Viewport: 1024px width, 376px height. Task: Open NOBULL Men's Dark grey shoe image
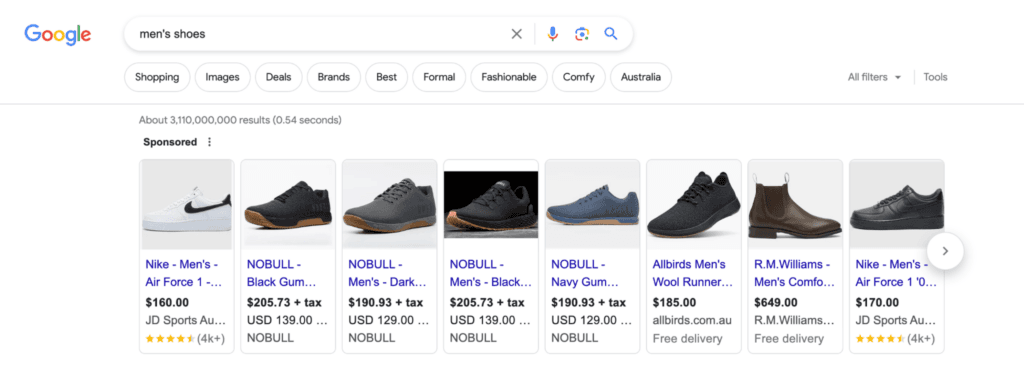tap(389, 204)
